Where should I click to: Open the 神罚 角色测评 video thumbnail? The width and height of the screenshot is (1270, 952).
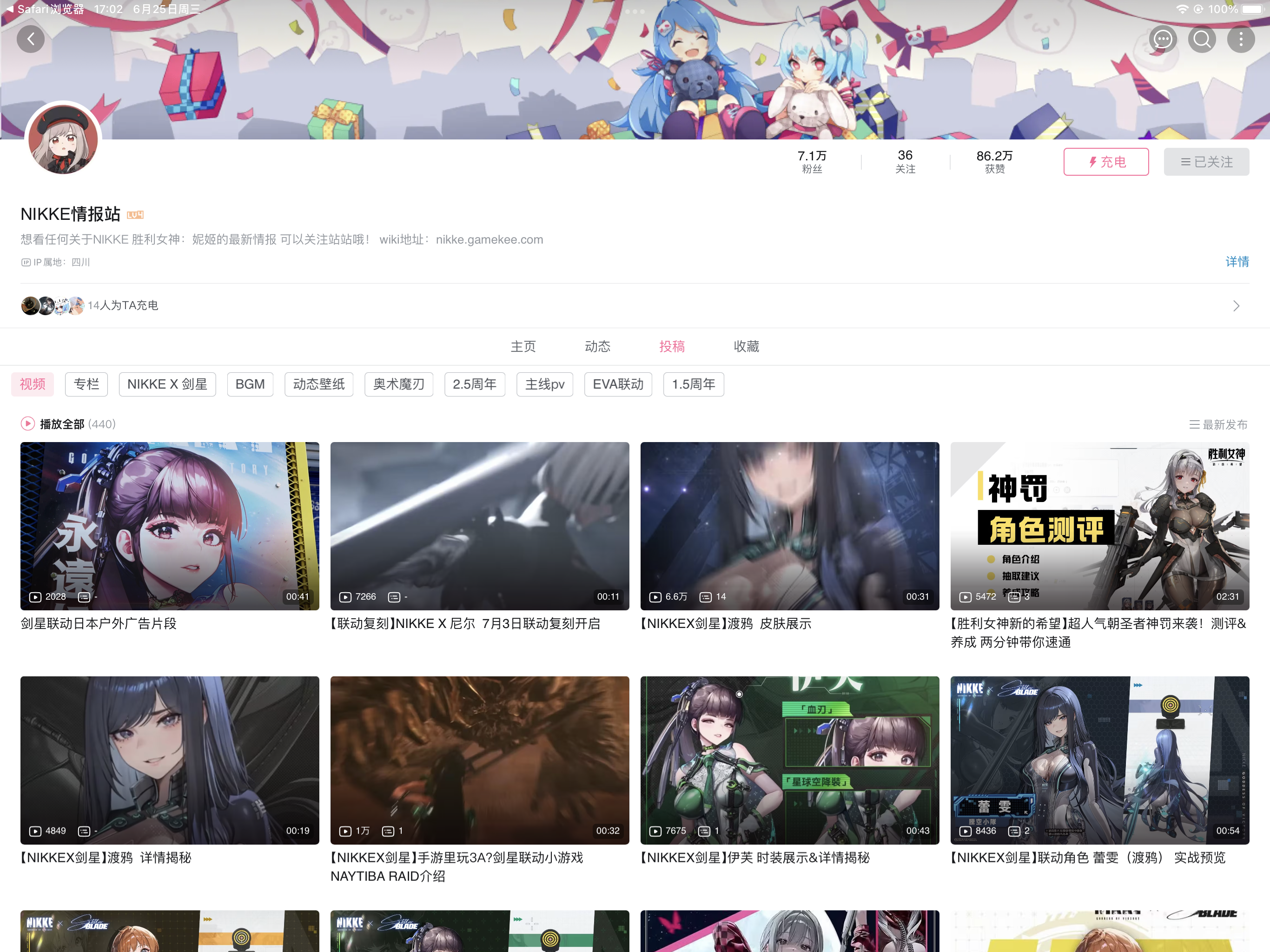[x=1100, y=526]
